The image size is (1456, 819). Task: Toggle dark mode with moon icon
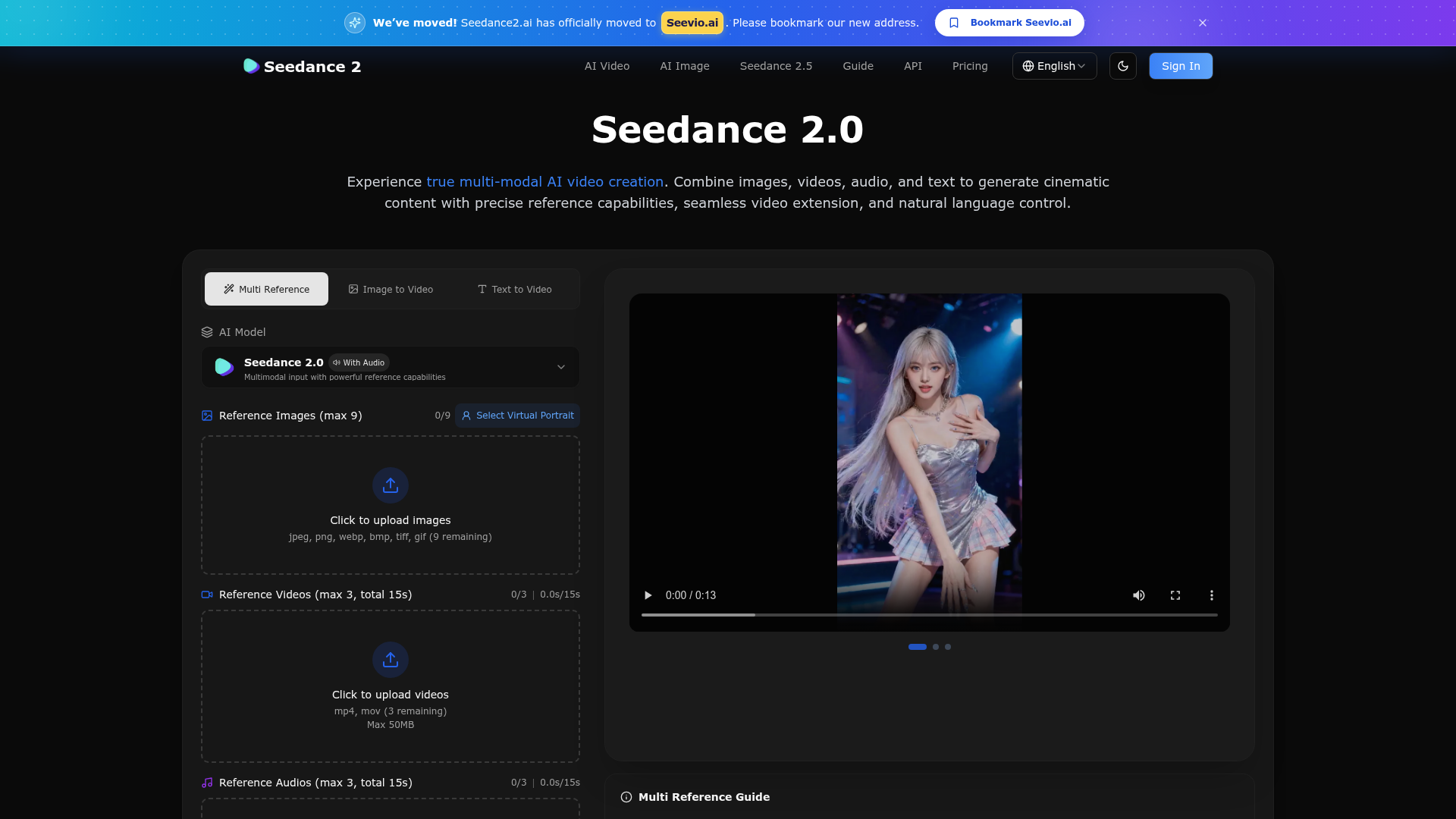(x=1123, y=66)
